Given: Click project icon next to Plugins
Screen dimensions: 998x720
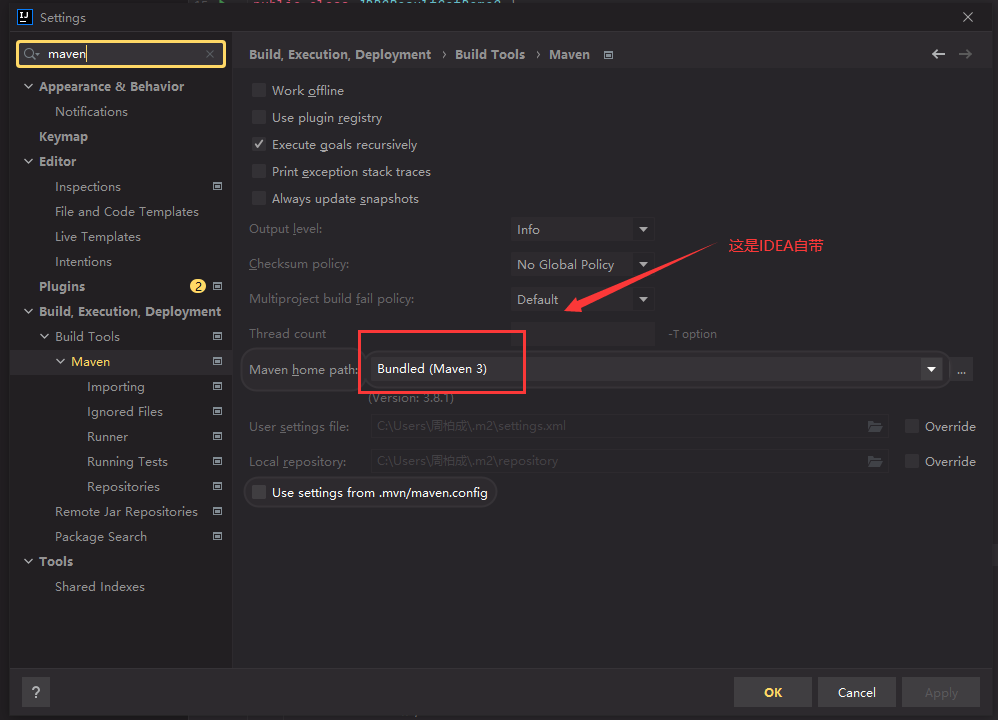Looking at the screenshot, I should click(x=218, y=286).
